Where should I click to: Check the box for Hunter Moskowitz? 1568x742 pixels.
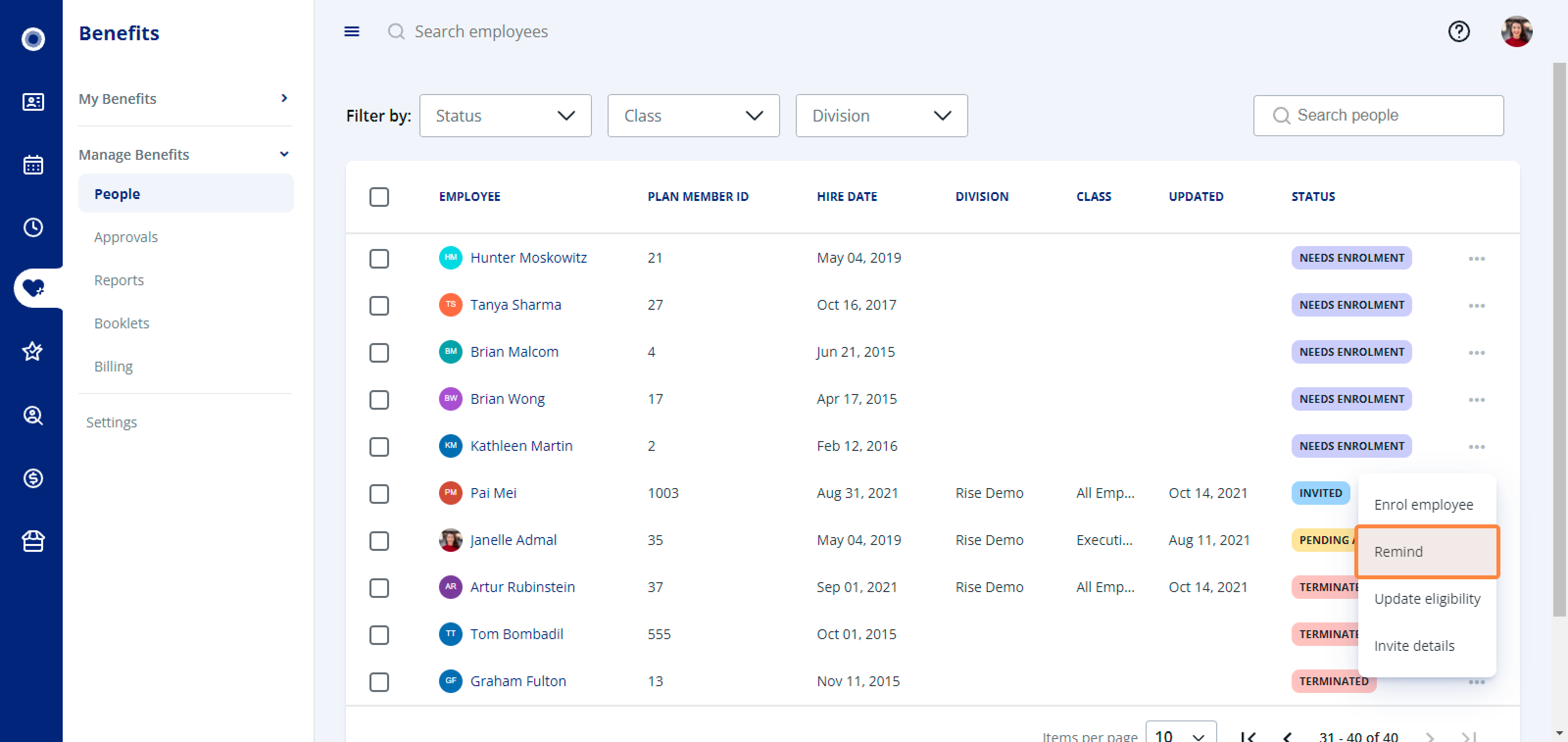[x=379, y=259]
